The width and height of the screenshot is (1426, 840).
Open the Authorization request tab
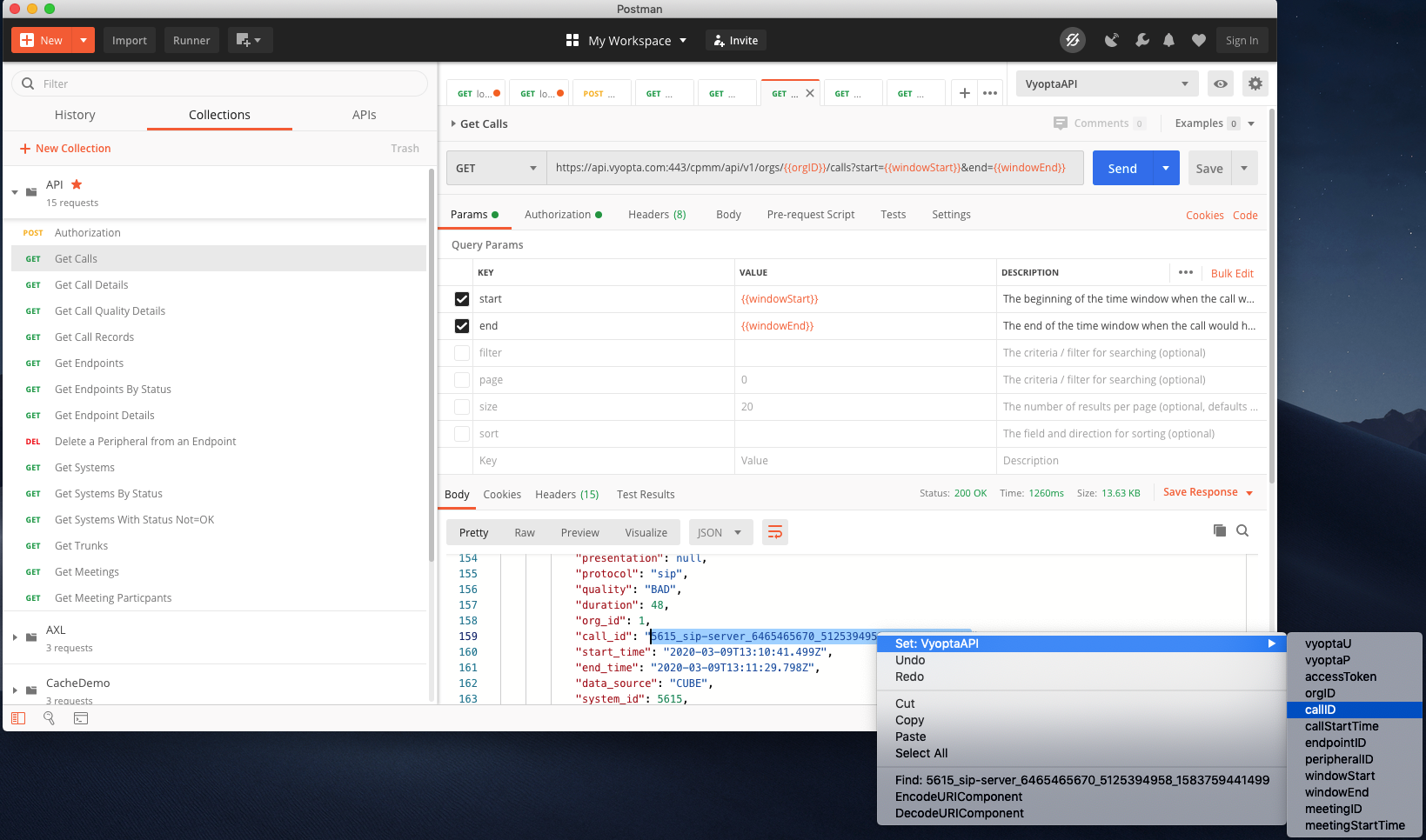(563, 215)
